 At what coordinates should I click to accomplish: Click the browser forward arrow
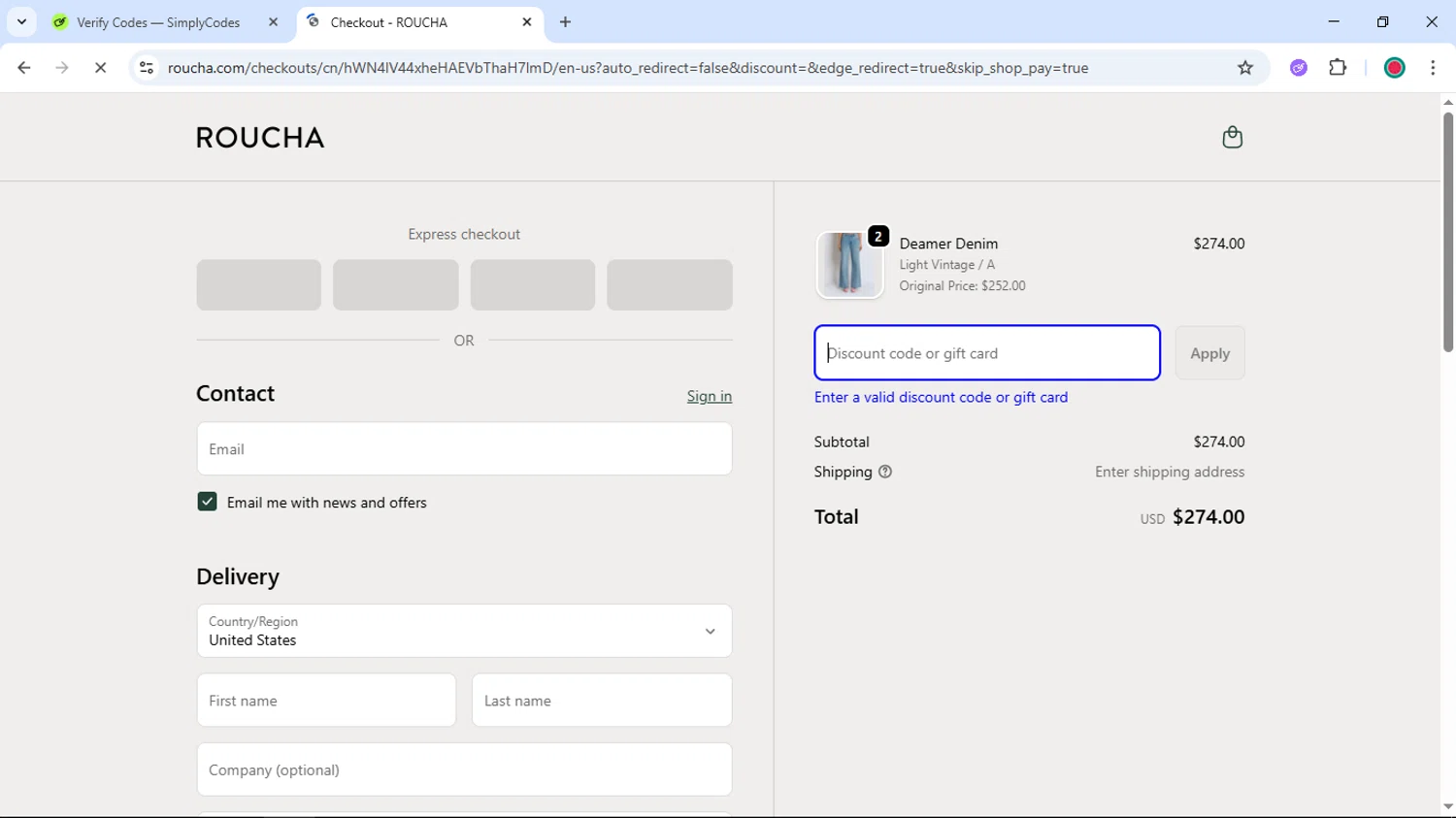(x=62, y=68)
